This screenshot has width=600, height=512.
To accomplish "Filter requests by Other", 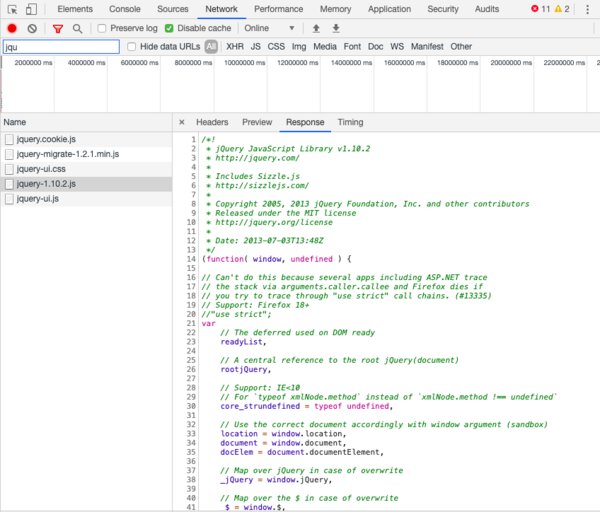I will point(461,47).
